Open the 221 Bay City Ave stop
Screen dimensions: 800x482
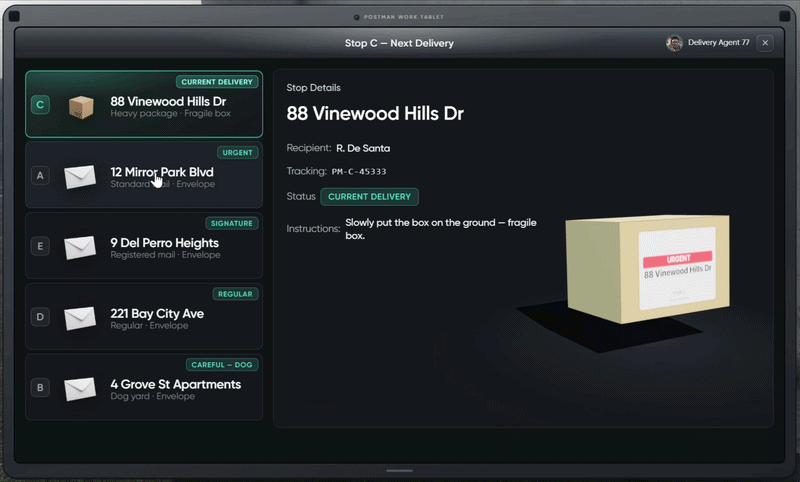tap(144, 316)
